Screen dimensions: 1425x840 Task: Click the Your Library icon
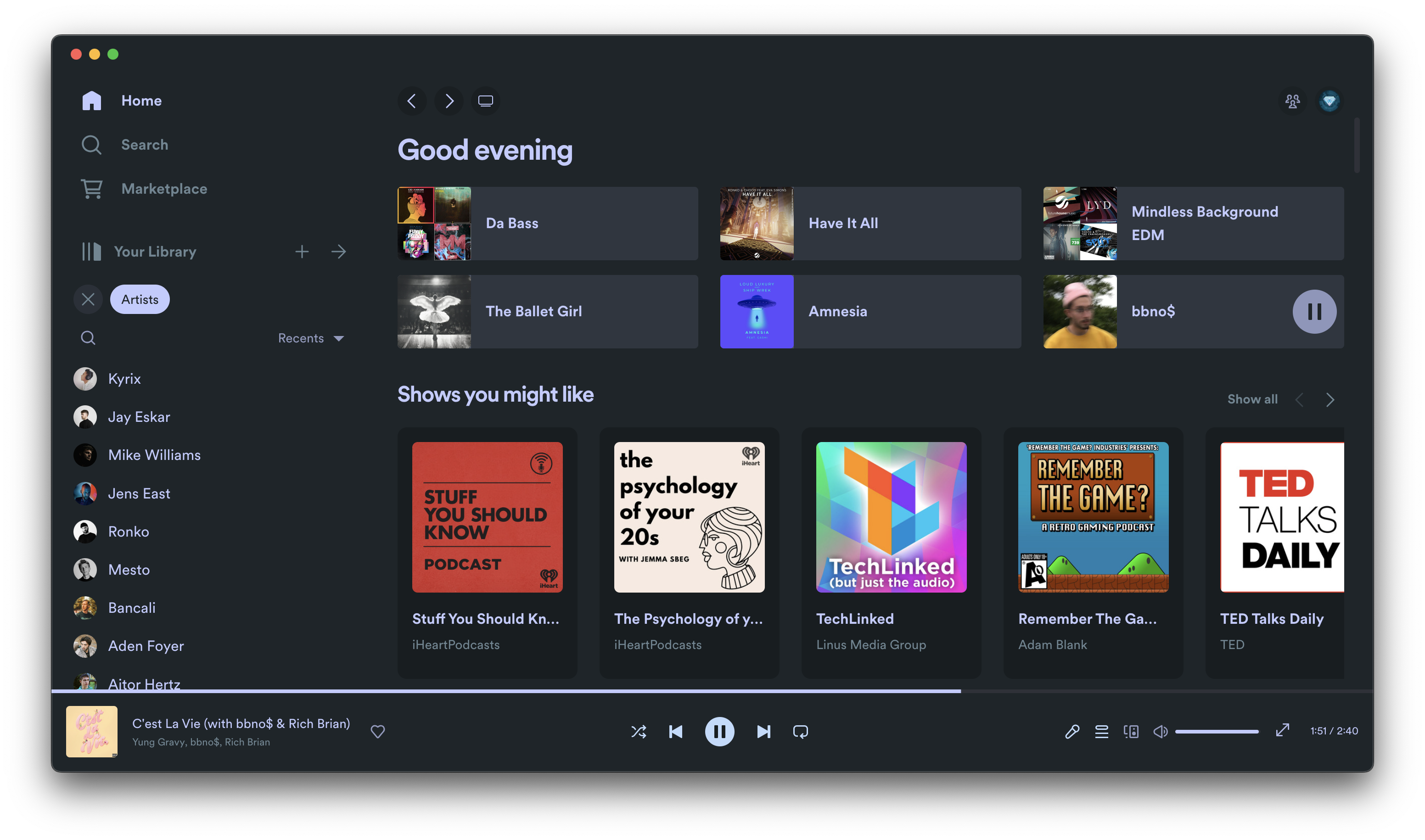(91, 252)
